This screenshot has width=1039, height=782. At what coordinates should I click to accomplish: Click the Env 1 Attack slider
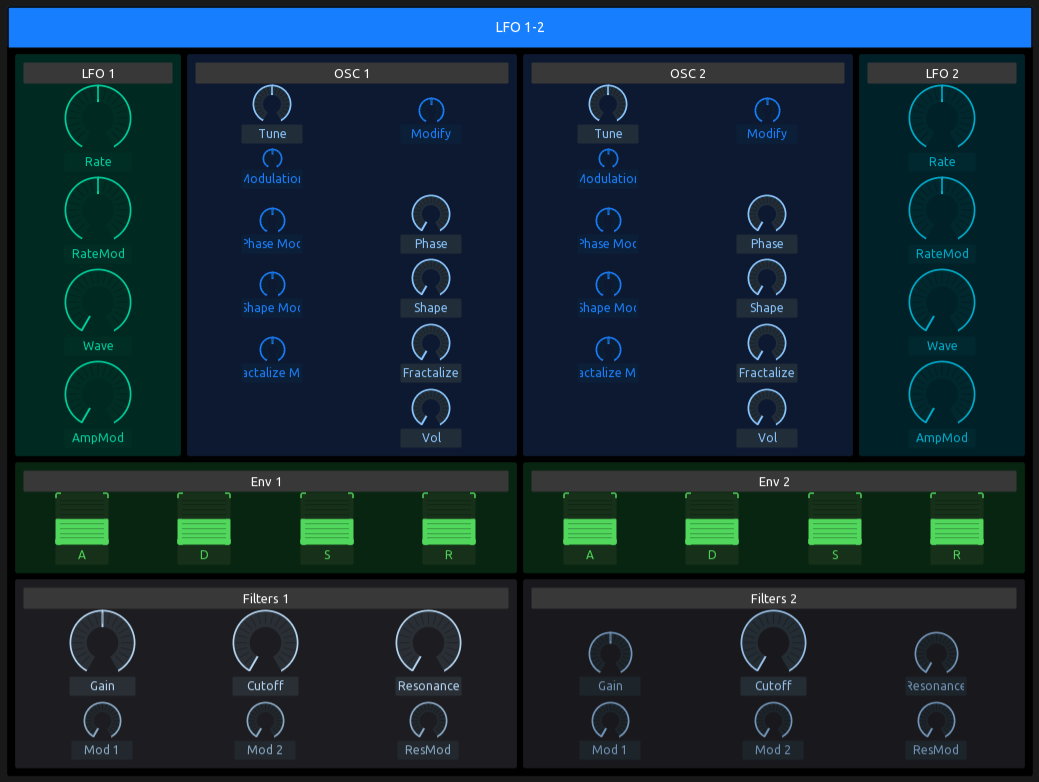click(82, 519)
